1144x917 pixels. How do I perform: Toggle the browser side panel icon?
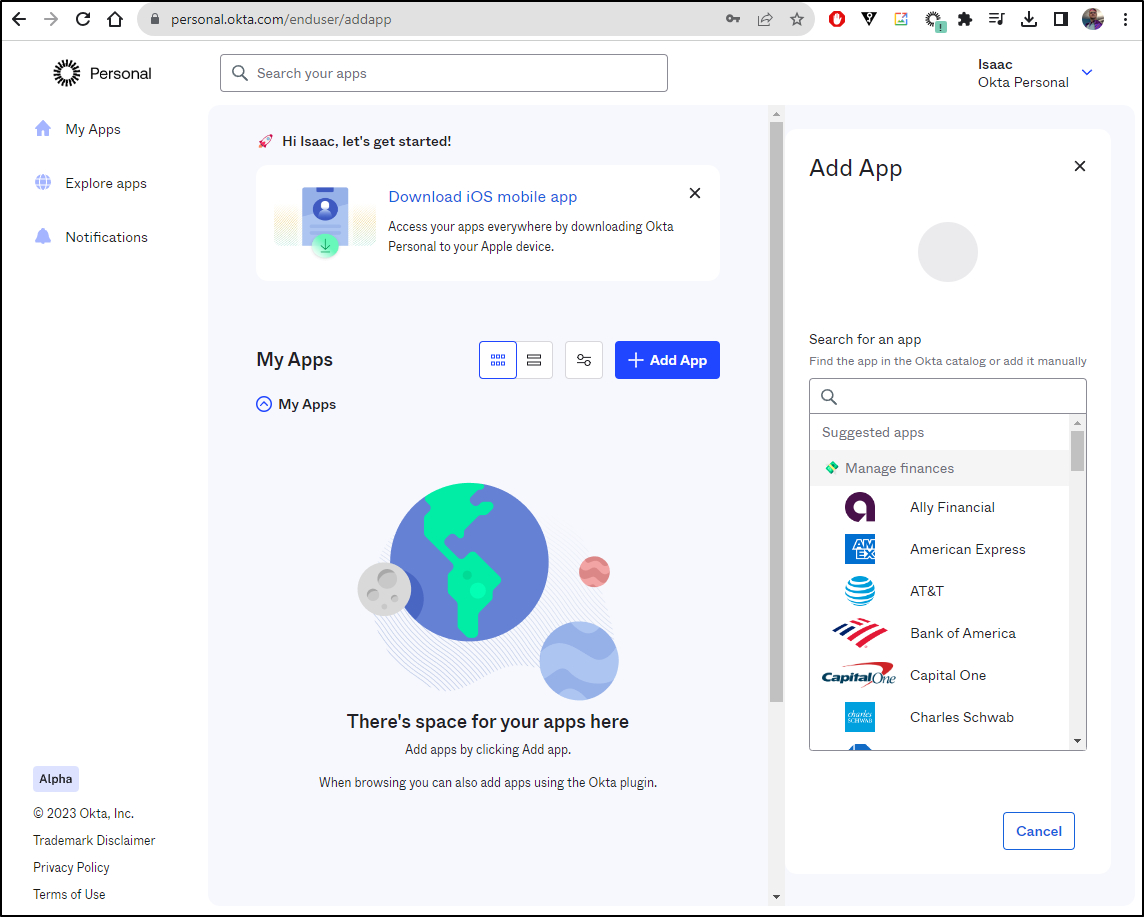point(1061,20)
